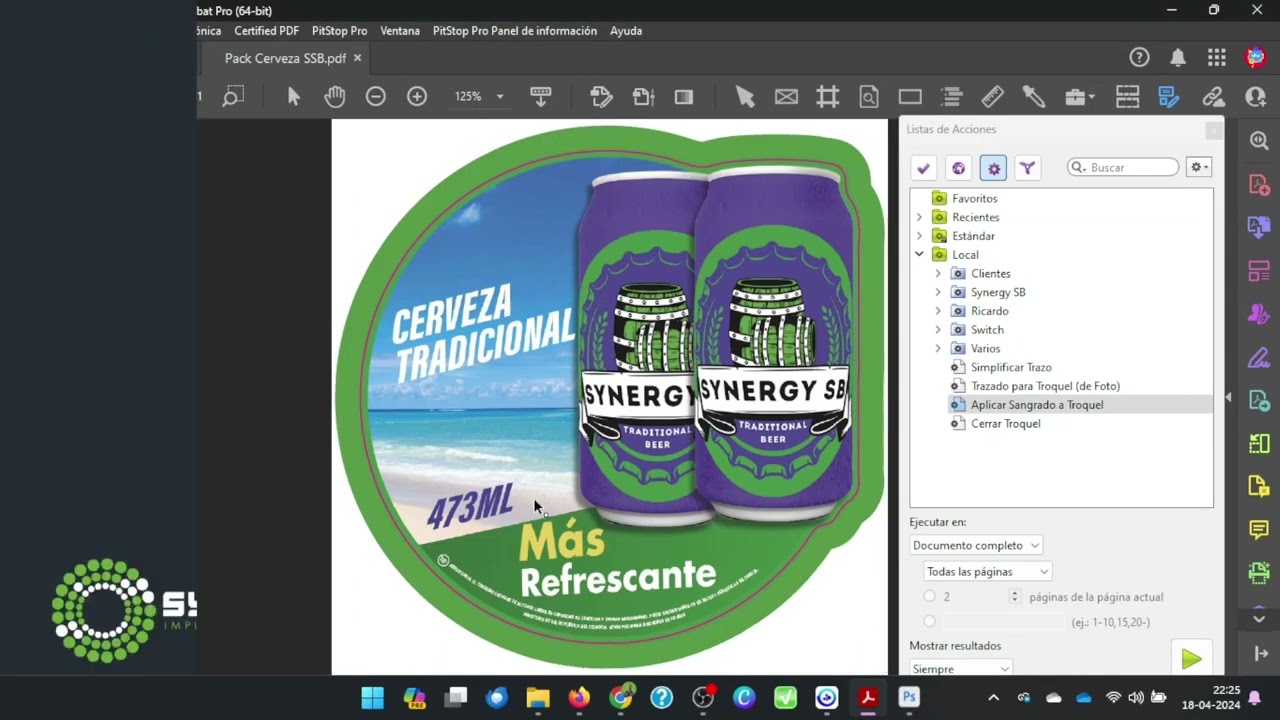Open the Action Lists toolbar icon
1280x720 pixels.
pyautogui.click(x=1169, y=97)
